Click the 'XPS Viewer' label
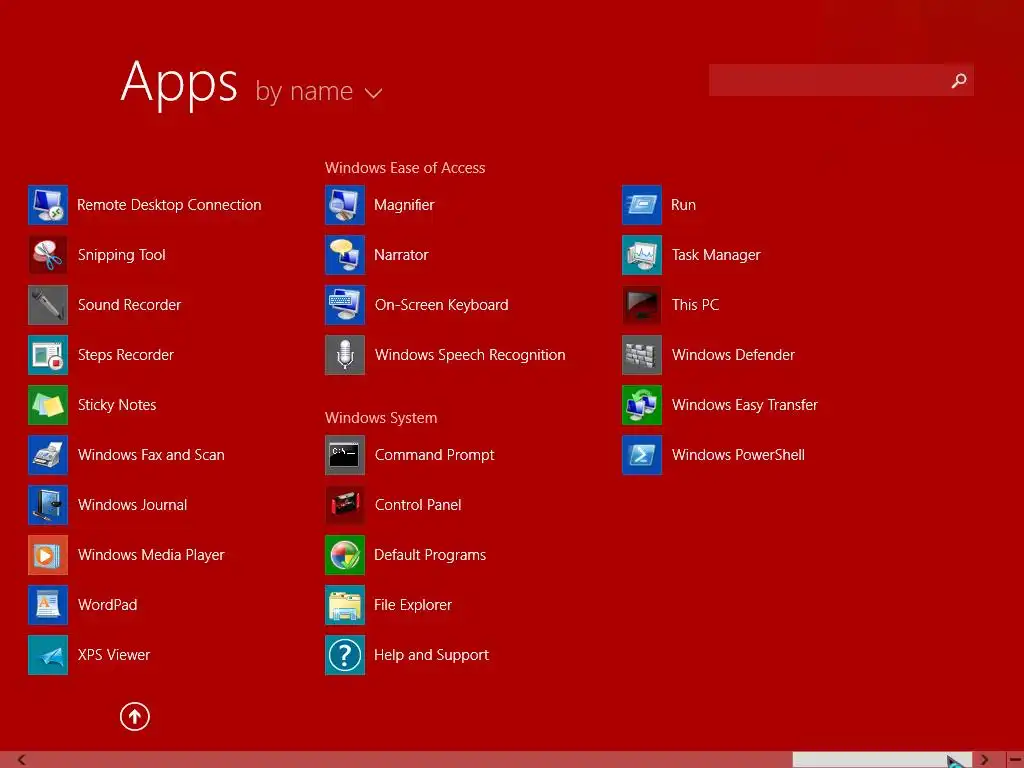1024x768 pixels. (114, 655)
